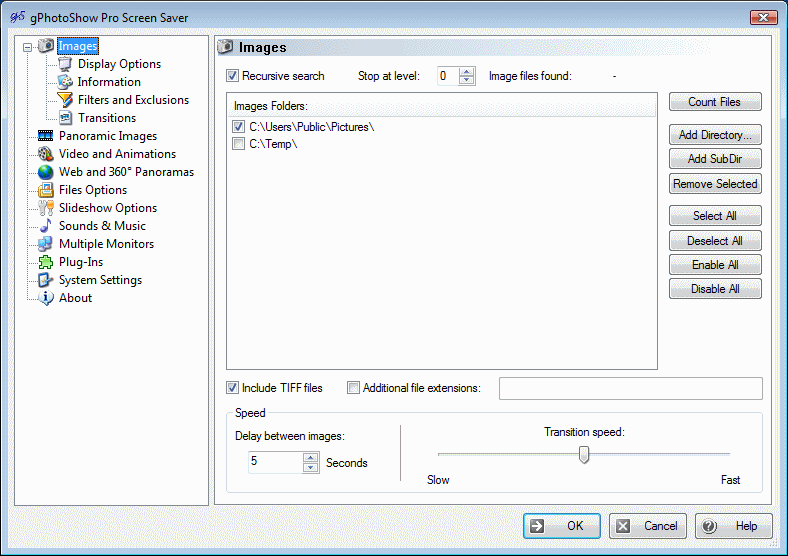The width and height of the screenshot is (788, 556).
Task: Click the Additional file extensions text box
Action: tap(631, 389)
